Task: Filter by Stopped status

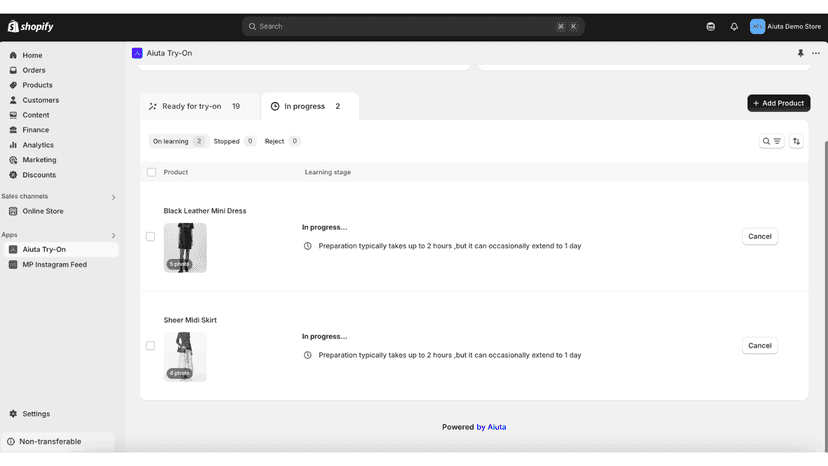Action: [234, 141]
